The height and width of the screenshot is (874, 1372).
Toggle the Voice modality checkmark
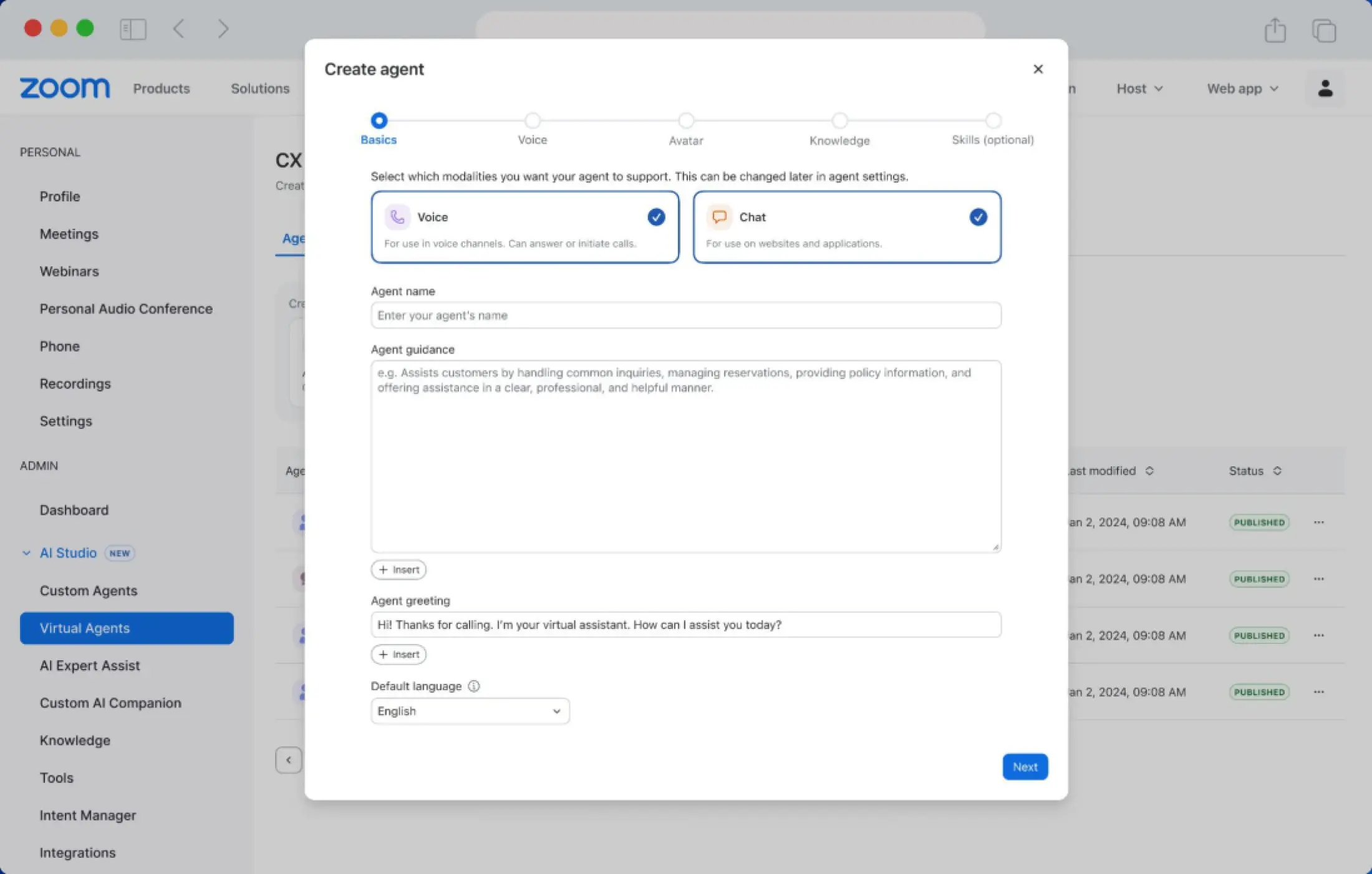tap(656, 217)
